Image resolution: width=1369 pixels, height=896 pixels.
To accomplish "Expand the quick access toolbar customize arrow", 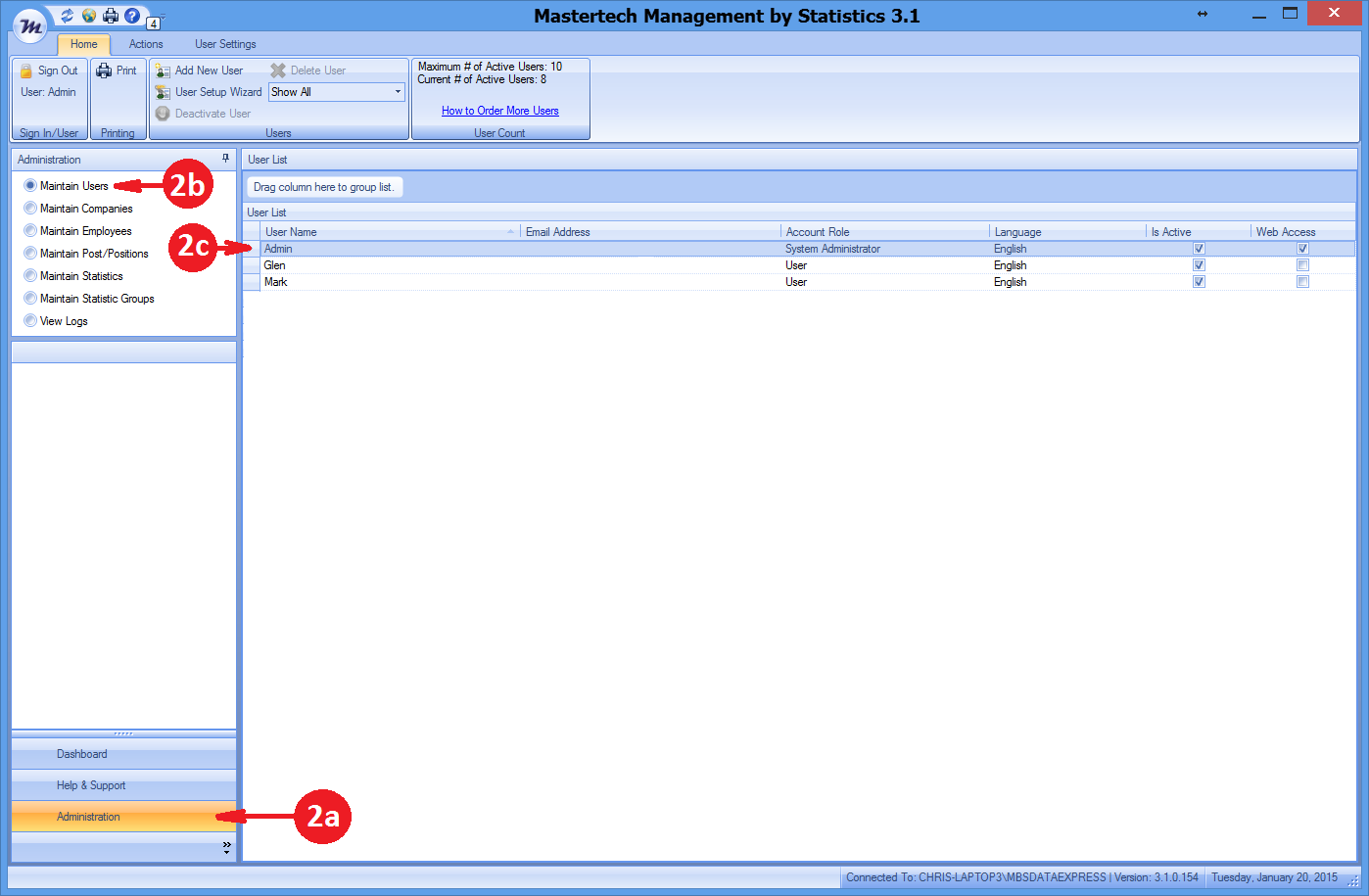I will click(163, 17).
